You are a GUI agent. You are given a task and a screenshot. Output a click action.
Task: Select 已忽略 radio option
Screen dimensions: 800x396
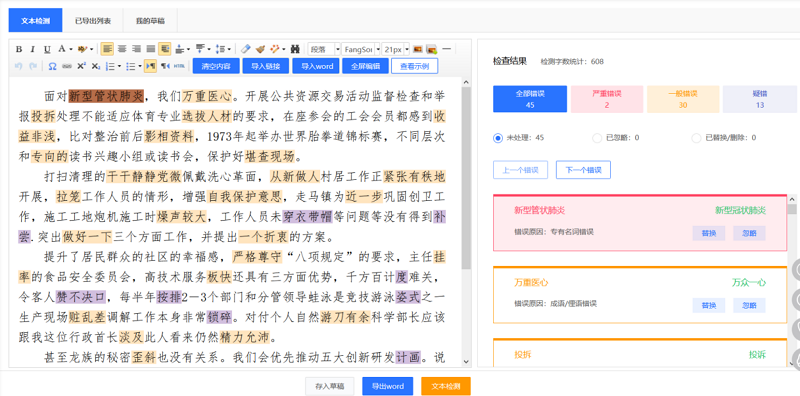point(597,138)
